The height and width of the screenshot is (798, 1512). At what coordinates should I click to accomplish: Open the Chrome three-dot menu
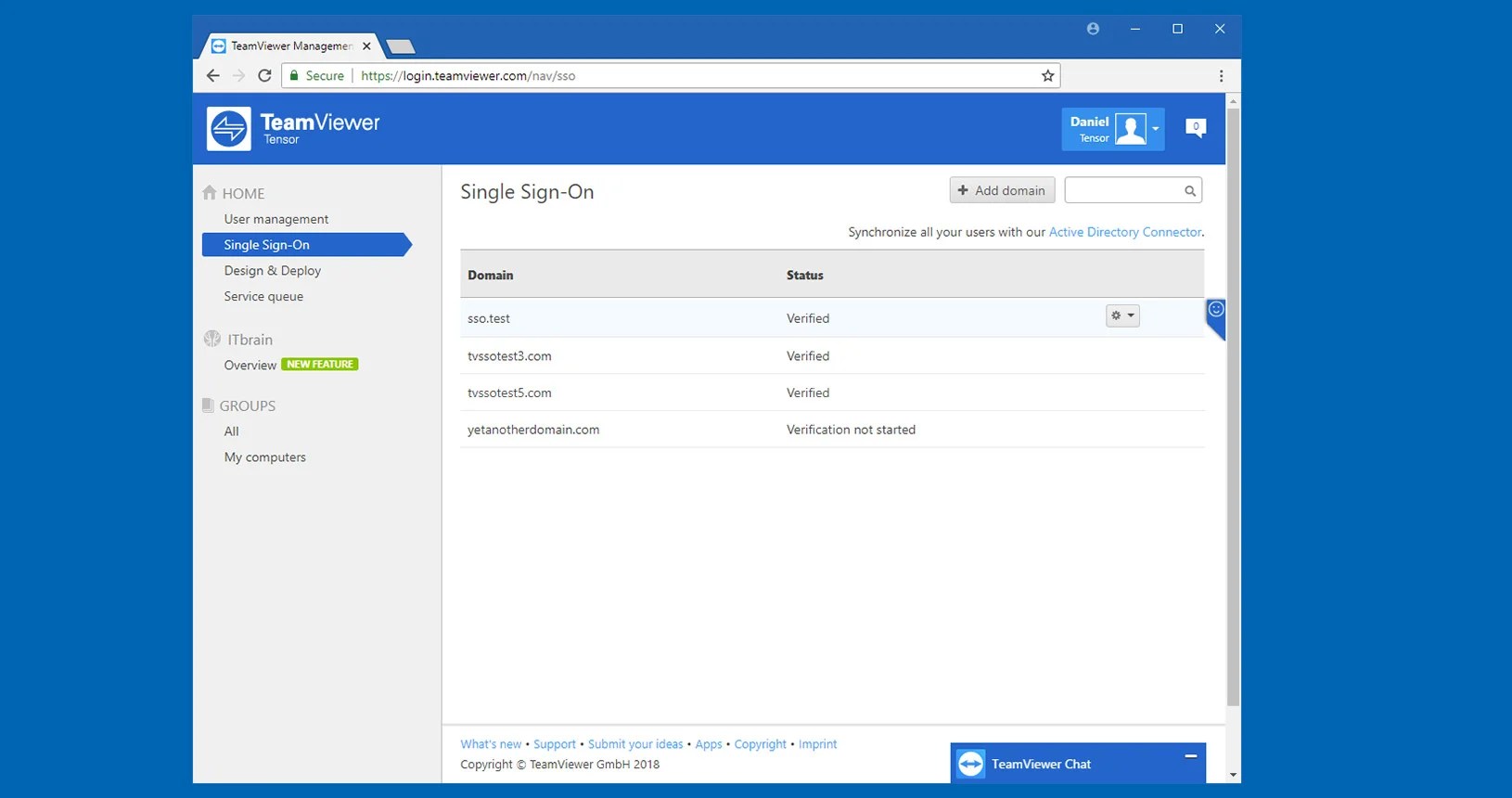(x=1221, y=76)
